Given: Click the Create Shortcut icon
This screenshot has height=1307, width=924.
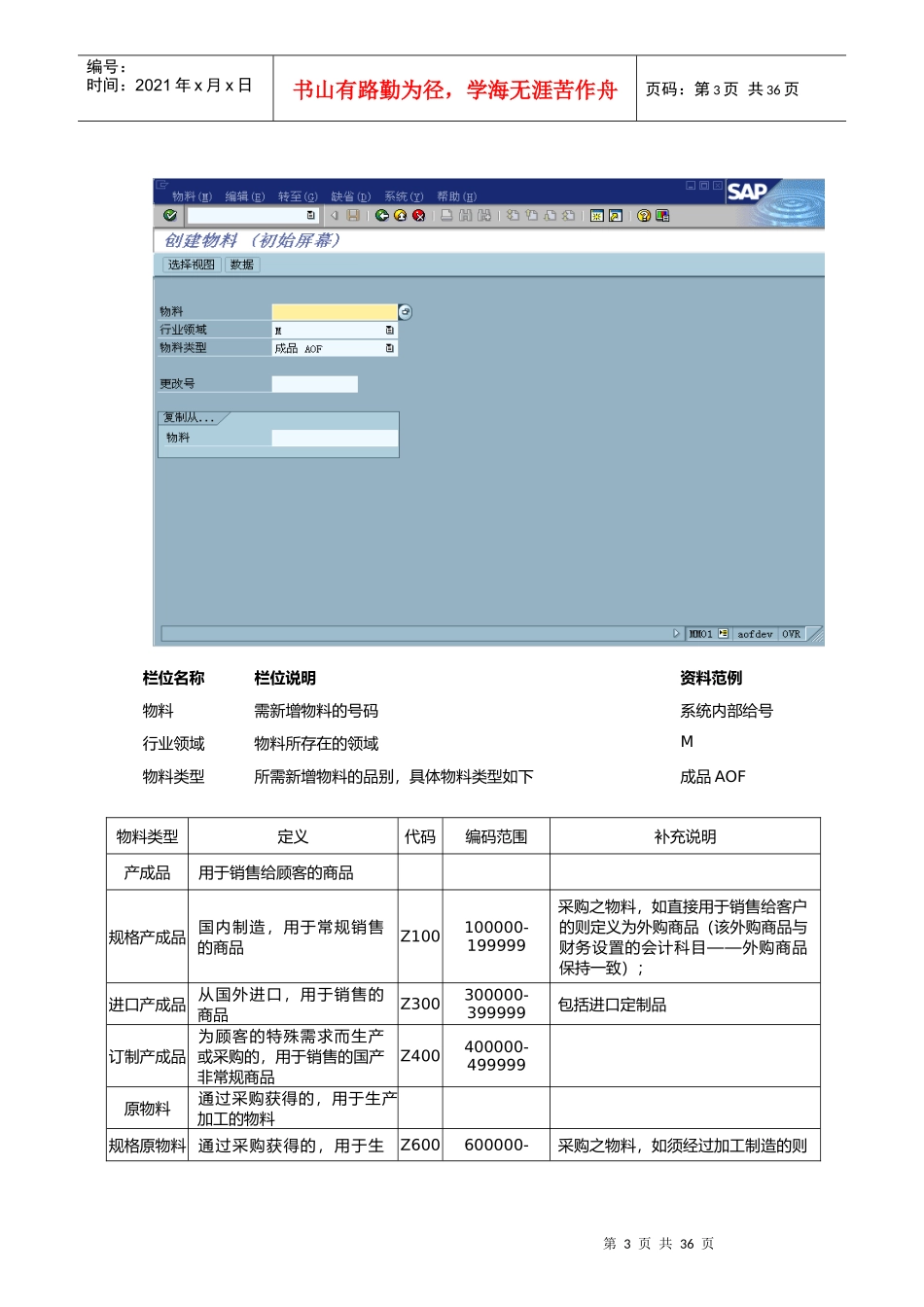Looking at the screenshot, I should tap(616, 215).
